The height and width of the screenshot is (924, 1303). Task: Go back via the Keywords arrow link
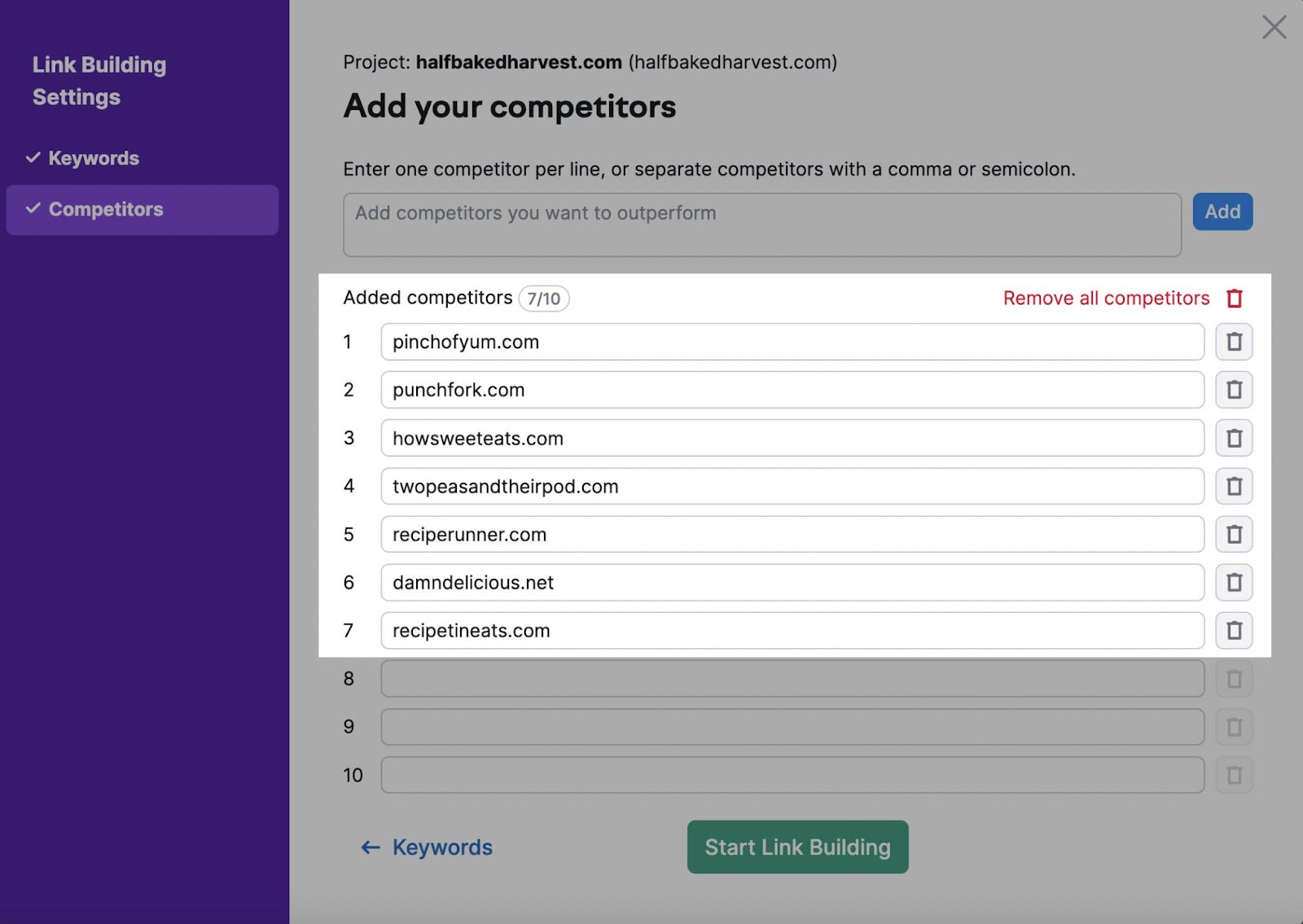click(x=427, y=847)
